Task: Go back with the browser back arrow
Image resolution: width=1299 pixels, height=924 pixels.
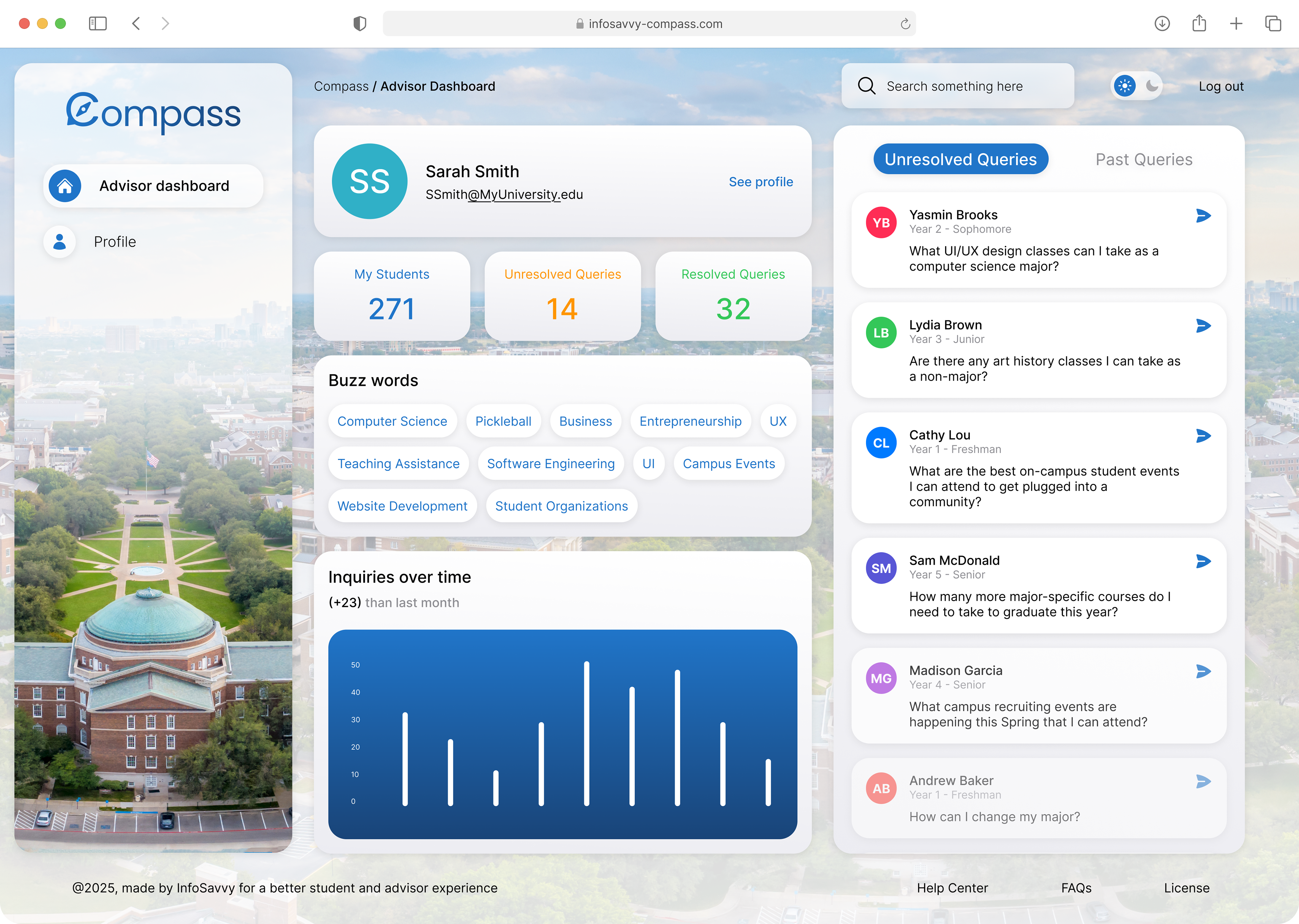Action: coord(136,23)
